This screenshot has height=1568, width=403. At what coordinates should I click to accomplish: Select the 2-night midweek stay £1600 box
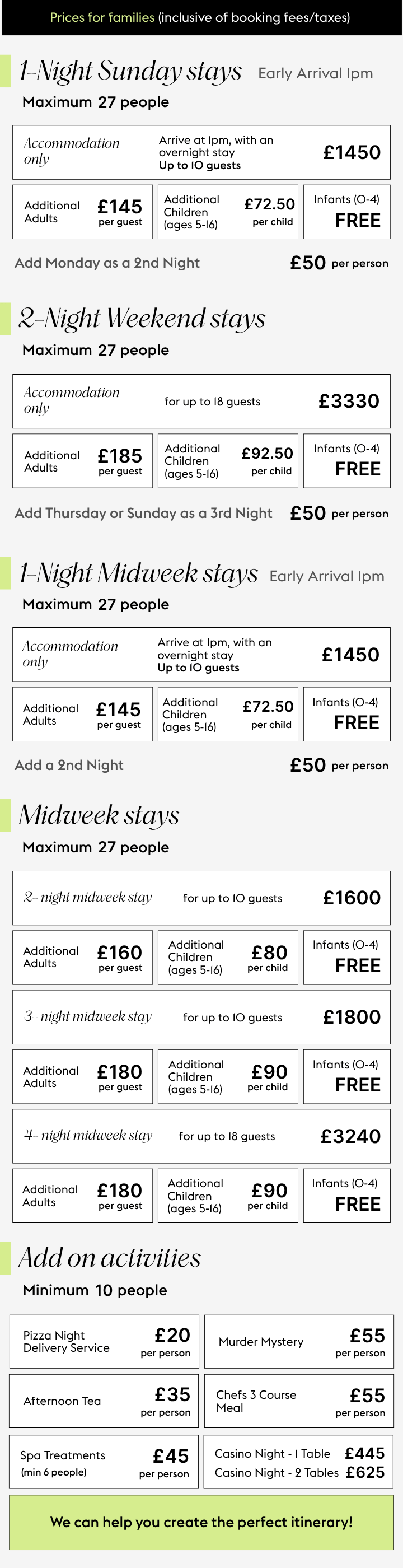point(201,898)
